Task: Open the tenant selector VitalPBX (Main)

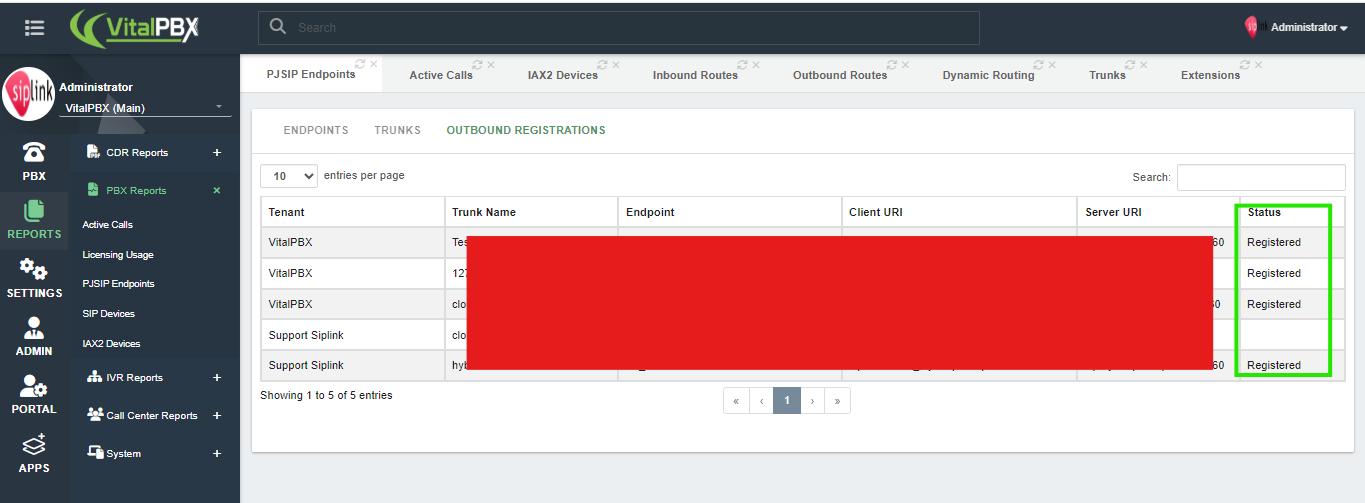Action: click(144, 108)
